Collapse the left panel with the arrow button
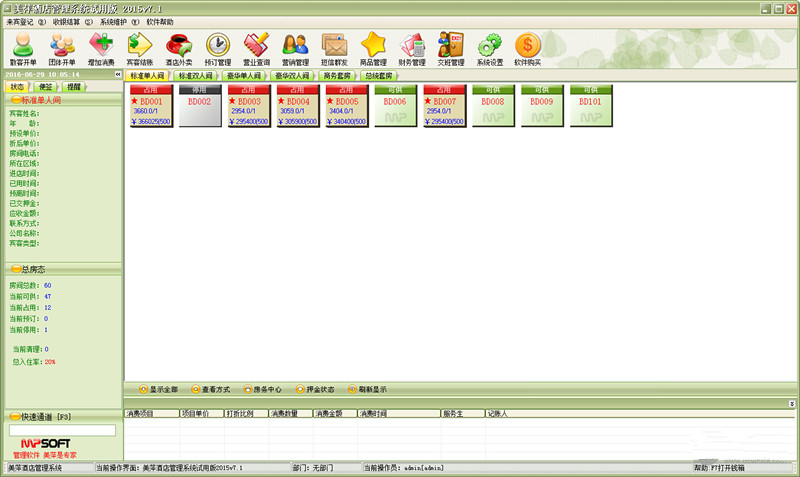Screen dimensions: 800x477 coord(117,75)
